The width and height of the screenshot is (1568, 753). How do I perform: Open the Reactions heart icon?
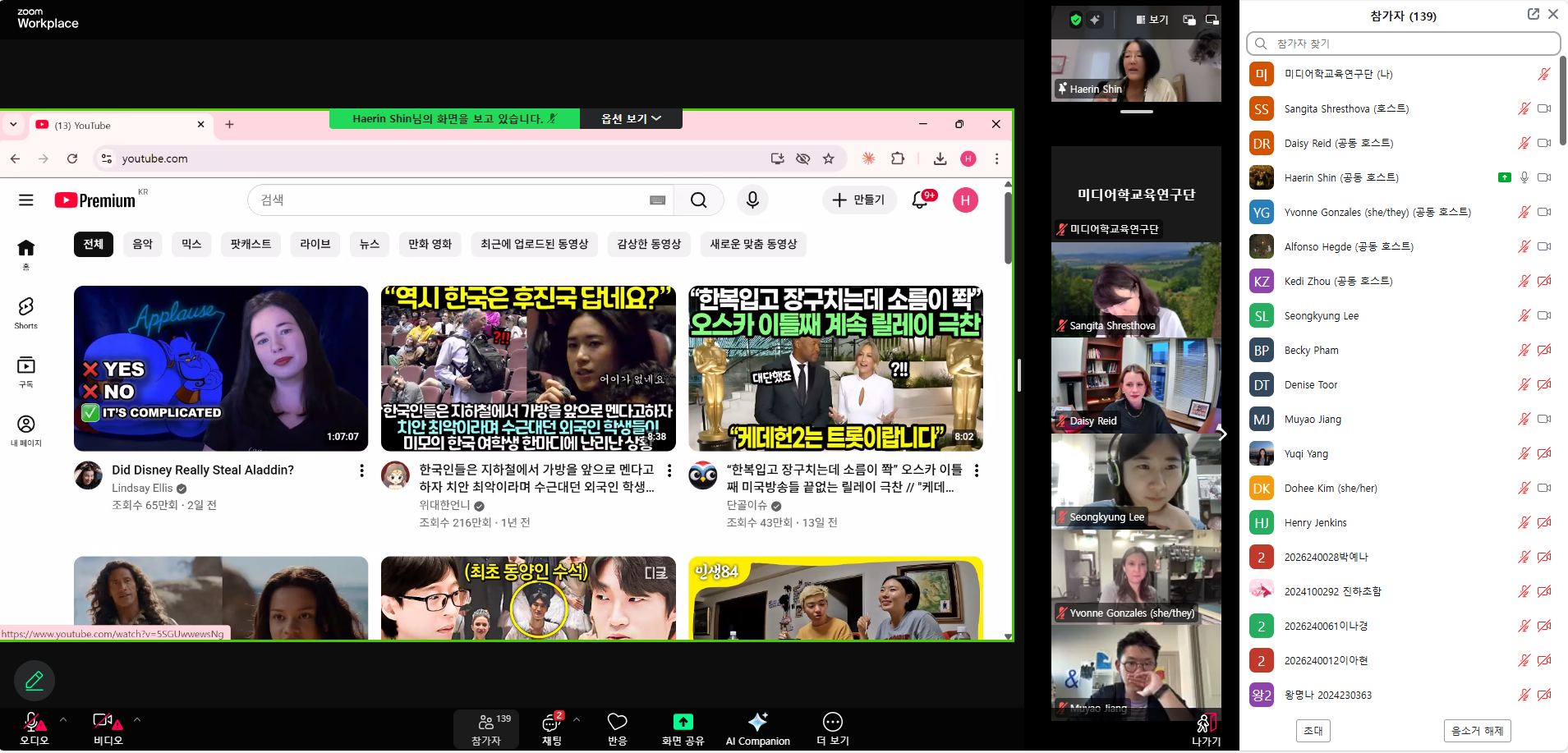617,722
